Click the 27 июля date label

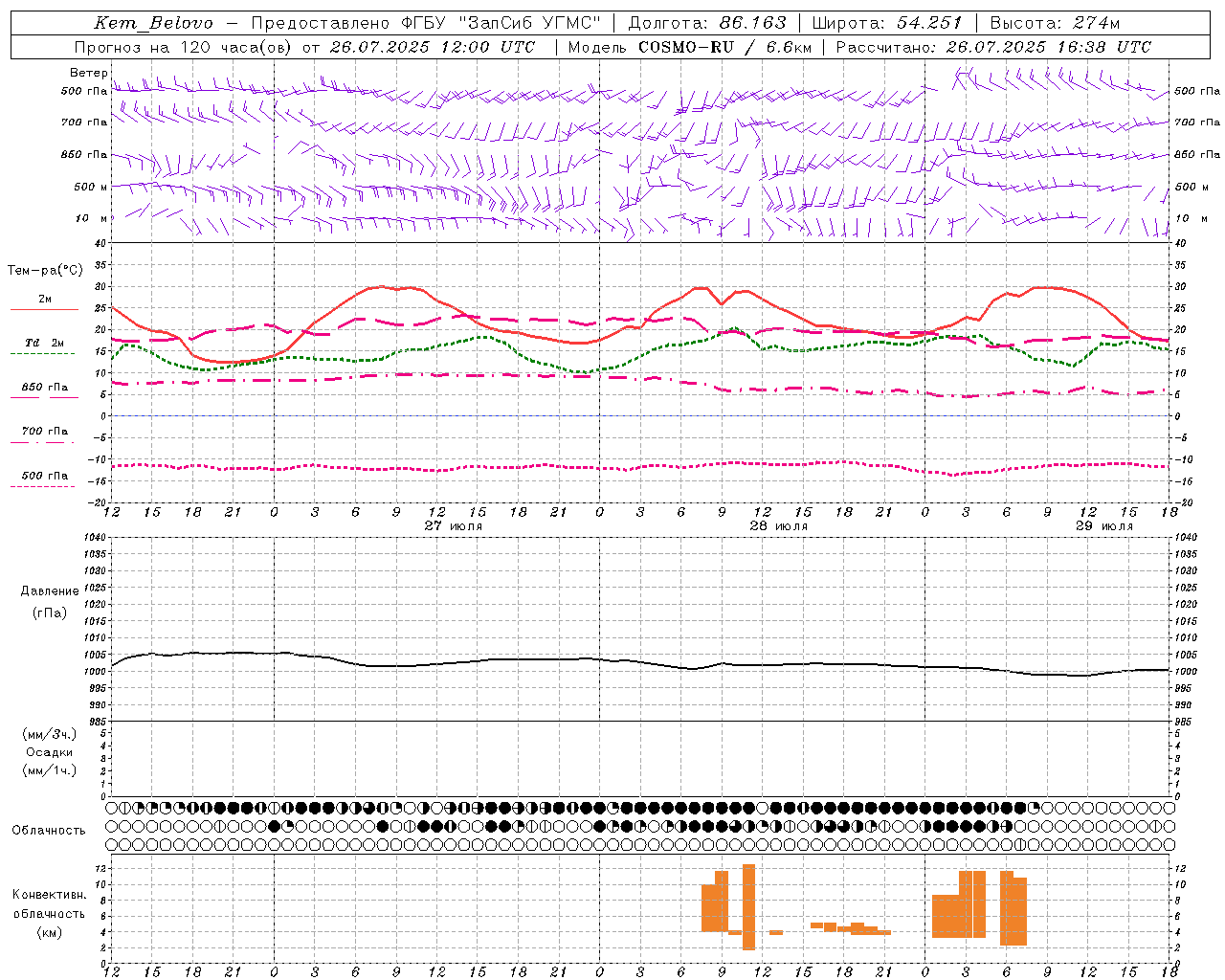point(454,526)
